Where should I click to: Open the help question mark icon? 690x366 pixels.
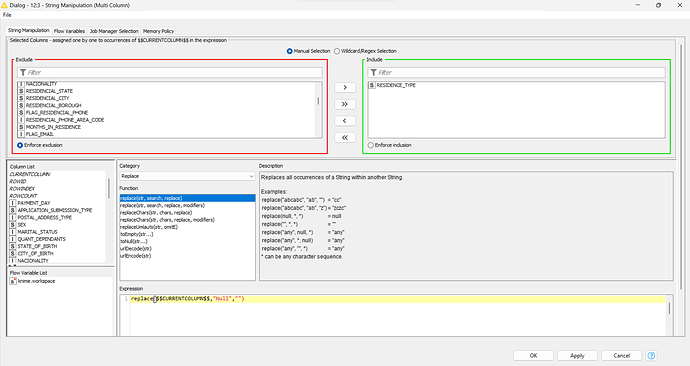coord(651,355)
